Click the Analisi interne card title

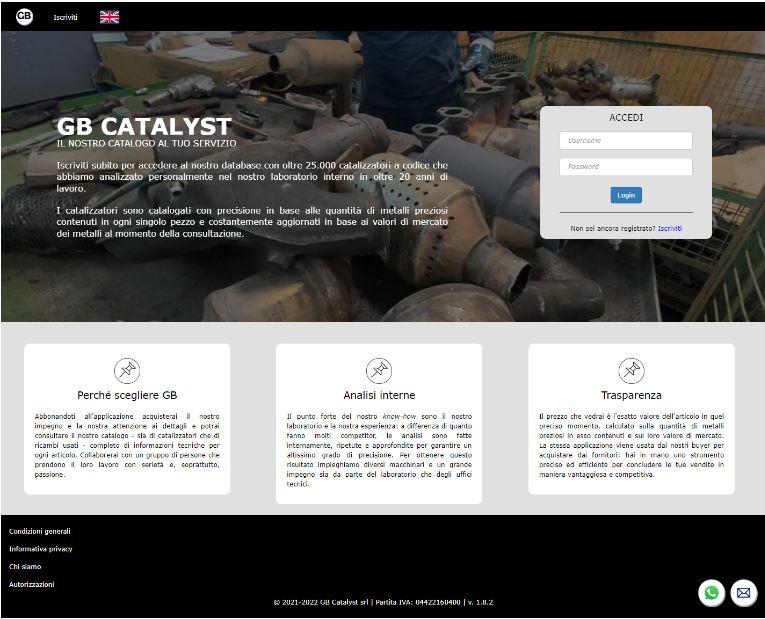379,395
